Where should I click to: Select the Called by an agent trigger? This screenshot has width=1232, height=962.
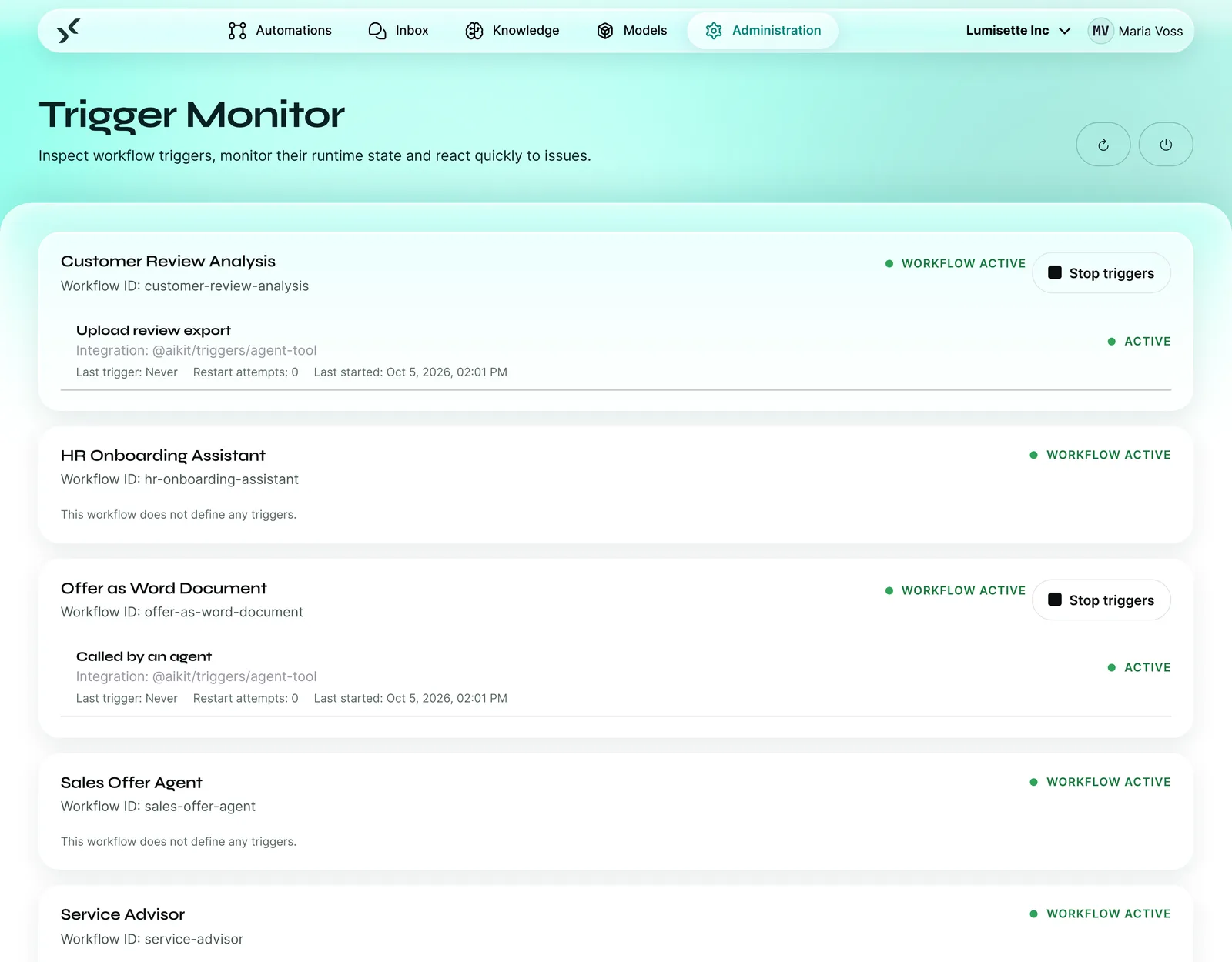point(144,656)
